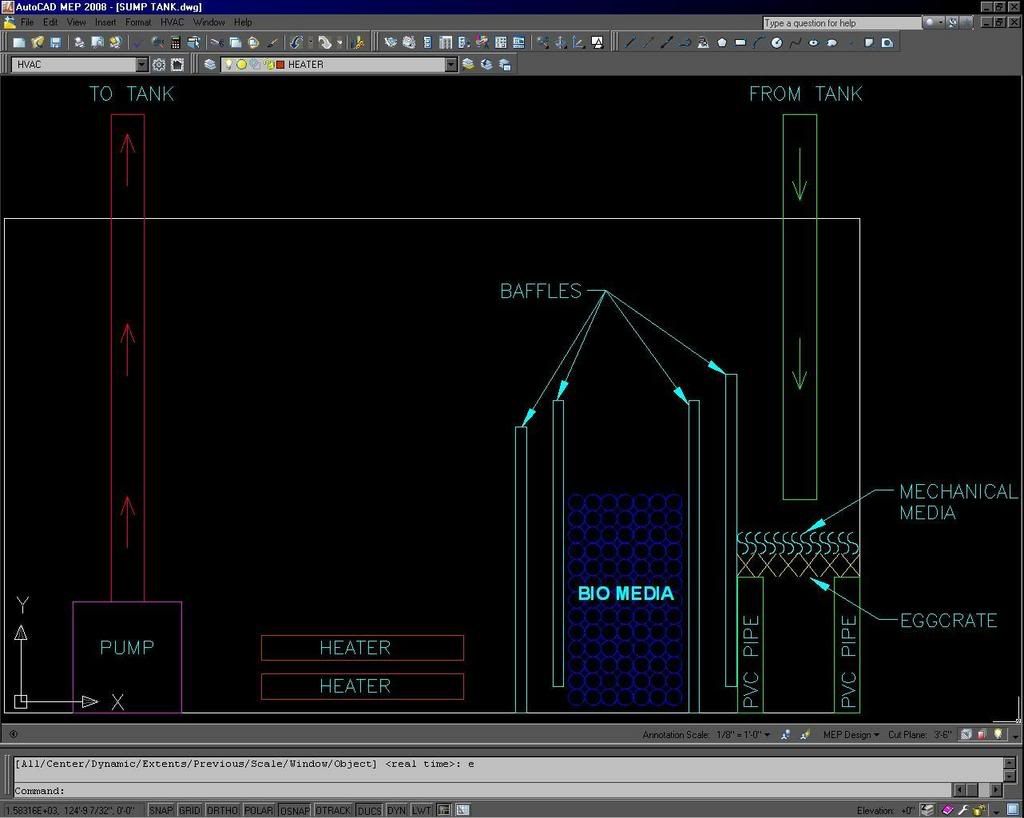Open a drawing with the Open icon
This screenshot has height=818, width=1024.
pyautogui.click(x=37, y=42)
